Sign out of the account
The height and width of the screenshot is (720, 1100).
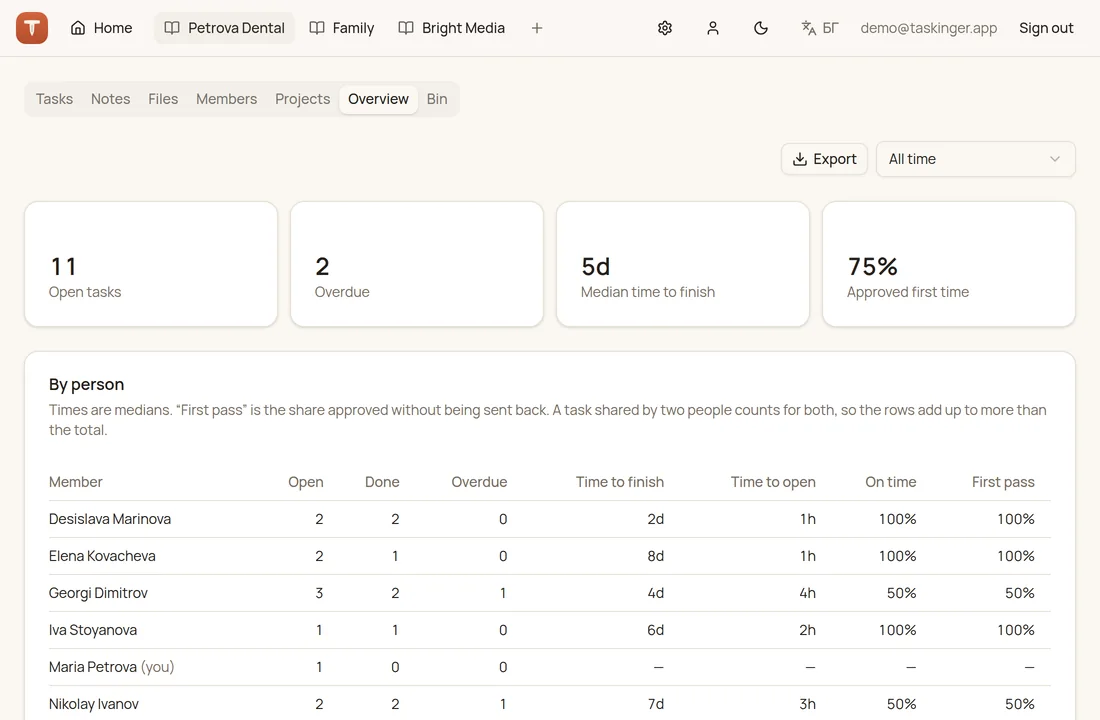pos(1046,28)
